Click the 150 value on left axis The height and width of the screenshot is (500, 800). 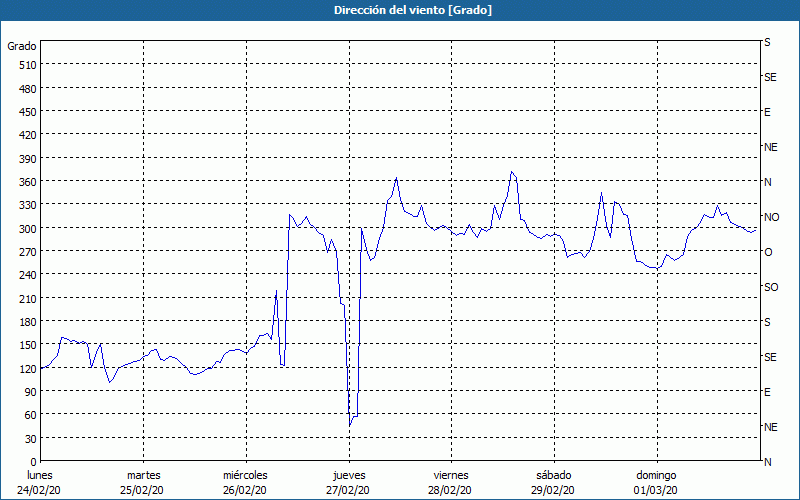(x=28, y=345)
